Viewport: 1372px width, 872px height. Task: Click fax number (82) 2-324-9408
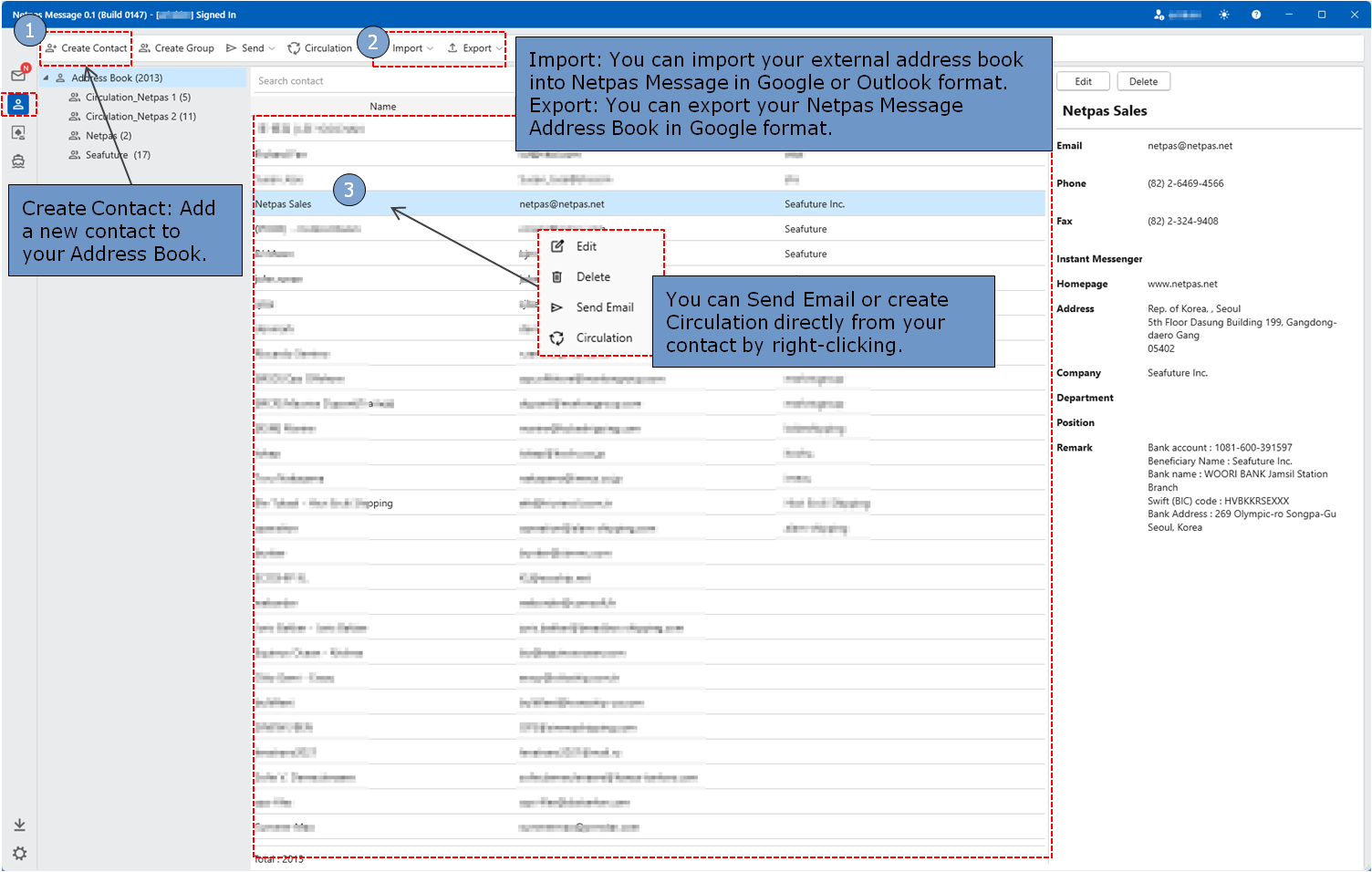click(1182, 221)
